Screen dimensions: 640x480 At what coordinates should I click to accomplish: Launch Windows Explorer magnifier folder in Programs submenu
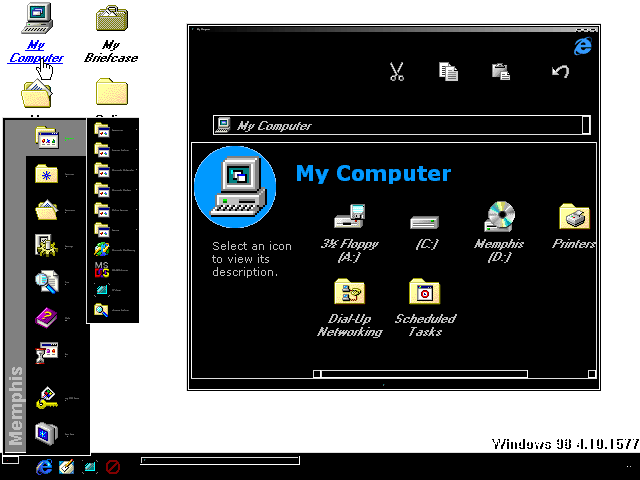coord(113,310)
